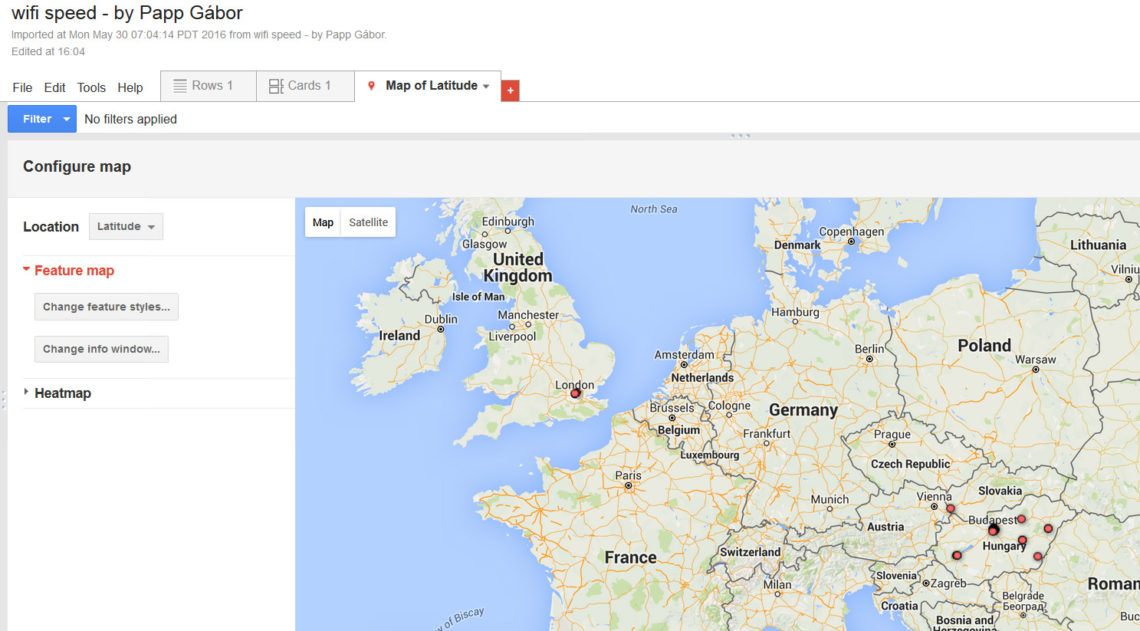The image size is (1140, 631).
Task: Click the red add new tab plus button
Action: coord(510,90)
